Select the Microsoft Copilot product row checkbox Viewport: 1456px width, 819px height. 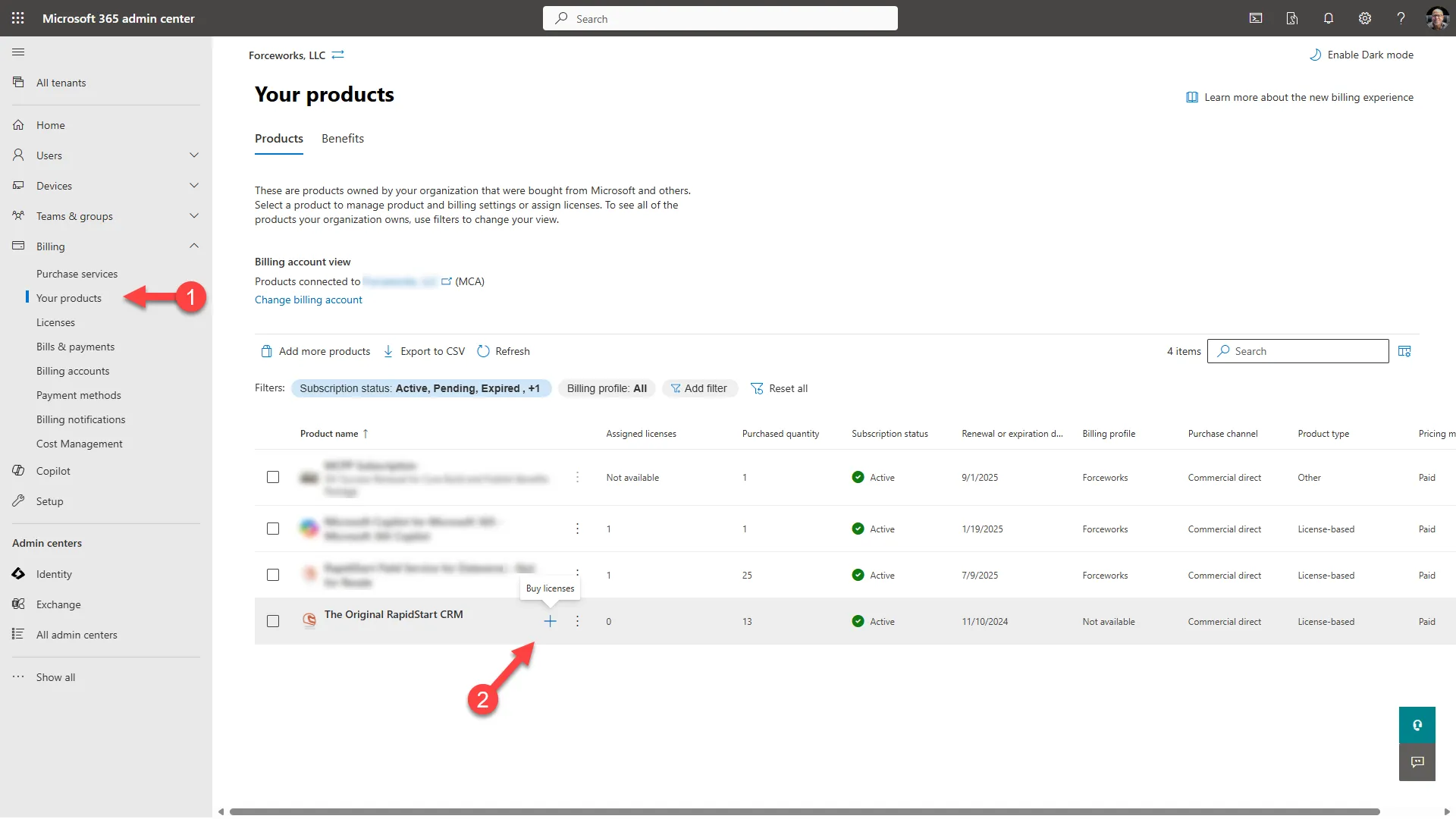[273, 529]
